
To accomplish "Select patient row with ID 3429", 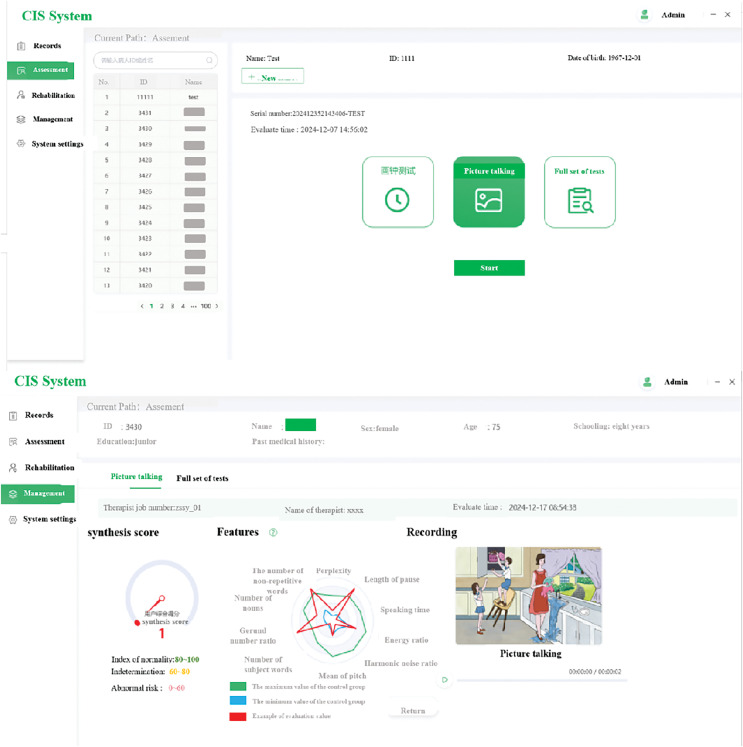I will [155, 144].
